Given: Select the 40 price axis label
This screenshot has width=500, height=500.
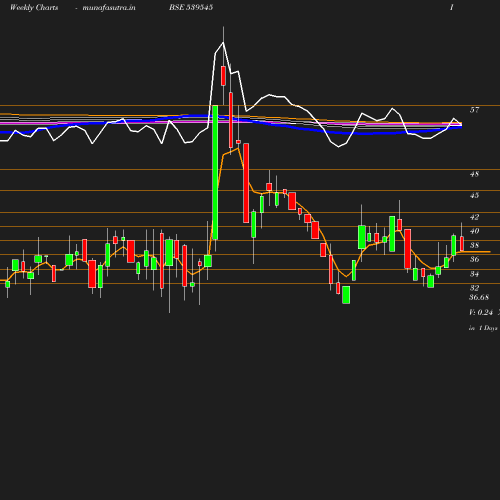Looking at the screenshot, I should pyautogui.click(x=474, y=231).
